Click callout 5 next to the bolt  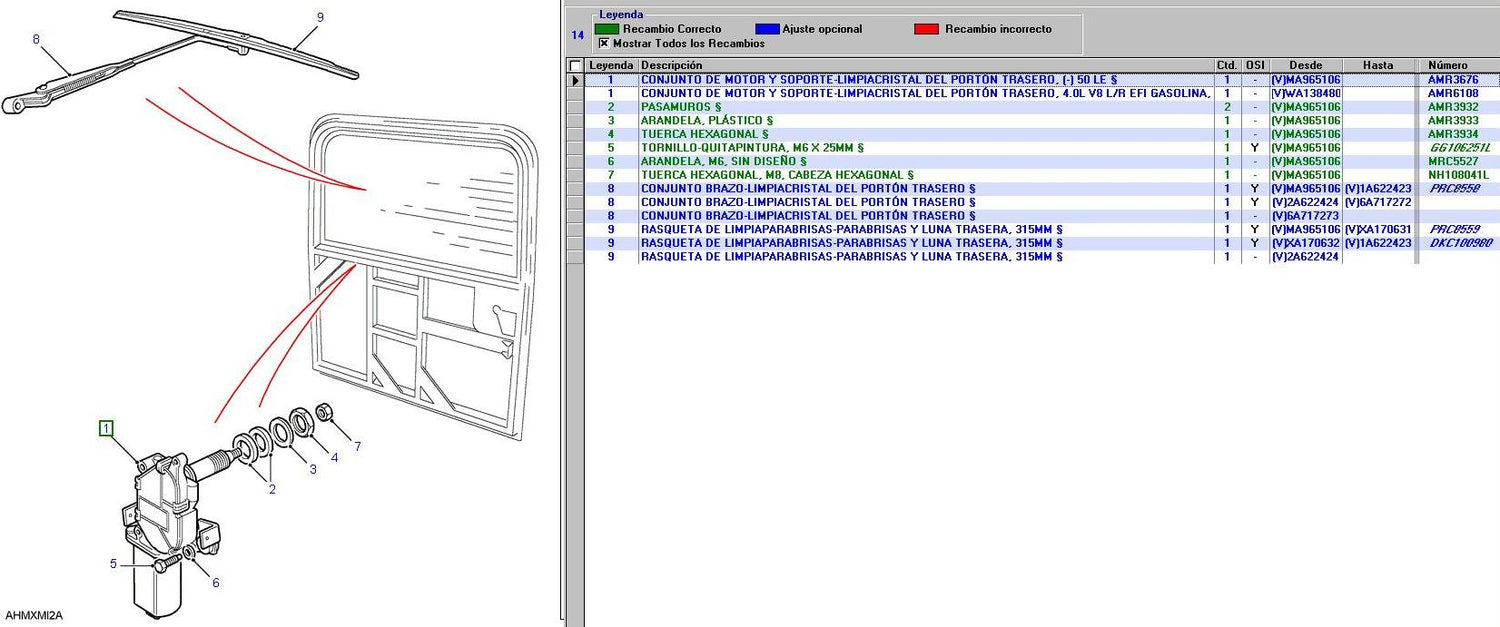114,564
